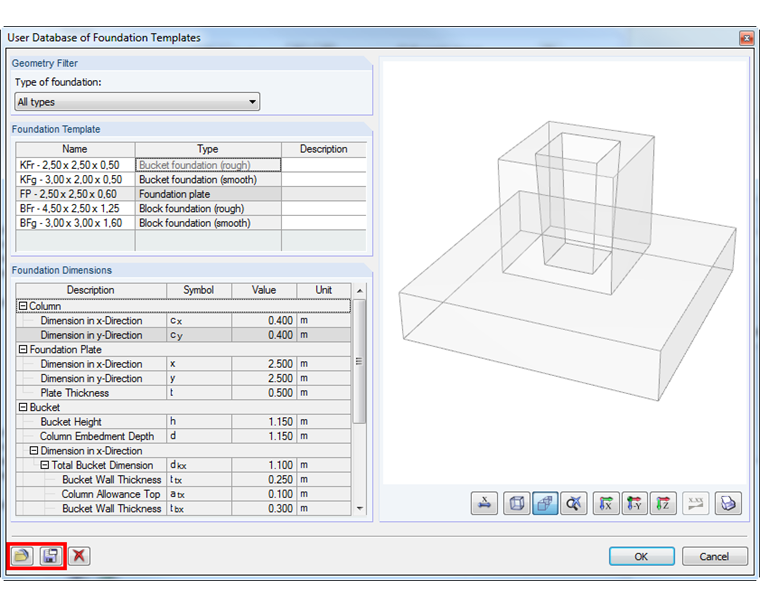The width and height of the screenshot is (760, 608).
Task: Click Plate Thickness row label
Action: tap(74, 393)
